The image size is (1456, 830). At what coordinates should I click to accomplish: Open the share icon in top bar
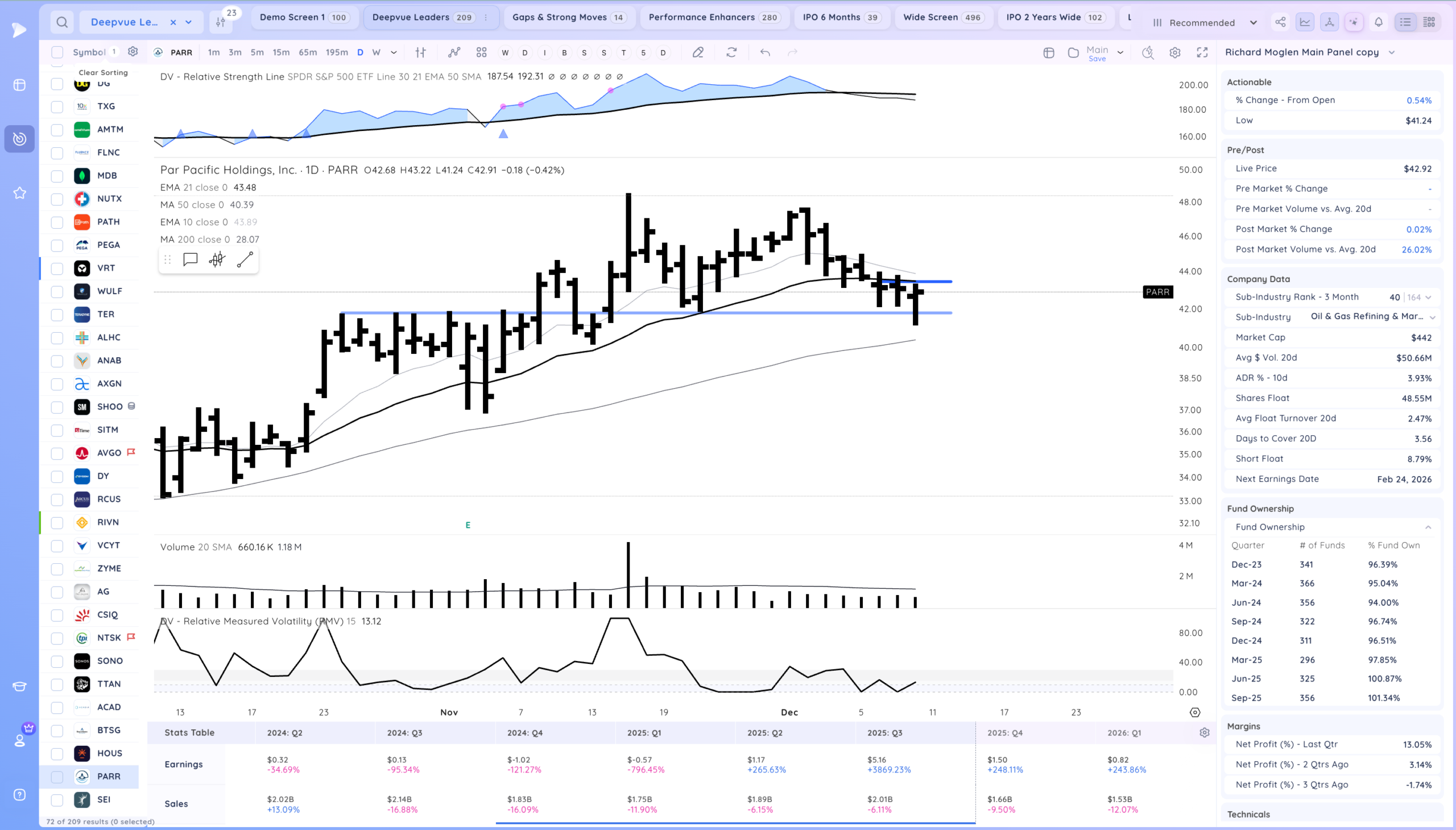[1280, 22]
